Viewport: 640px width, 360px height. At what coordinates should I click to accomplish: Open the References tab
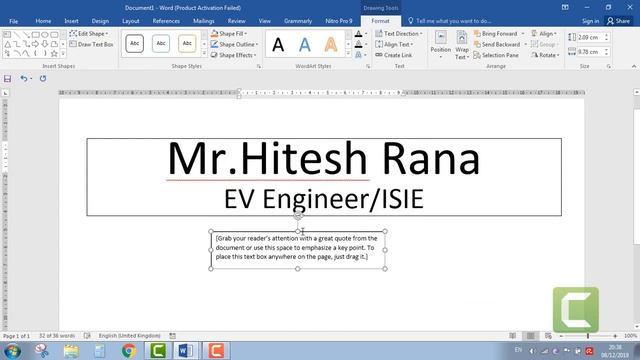click(166, 21)
